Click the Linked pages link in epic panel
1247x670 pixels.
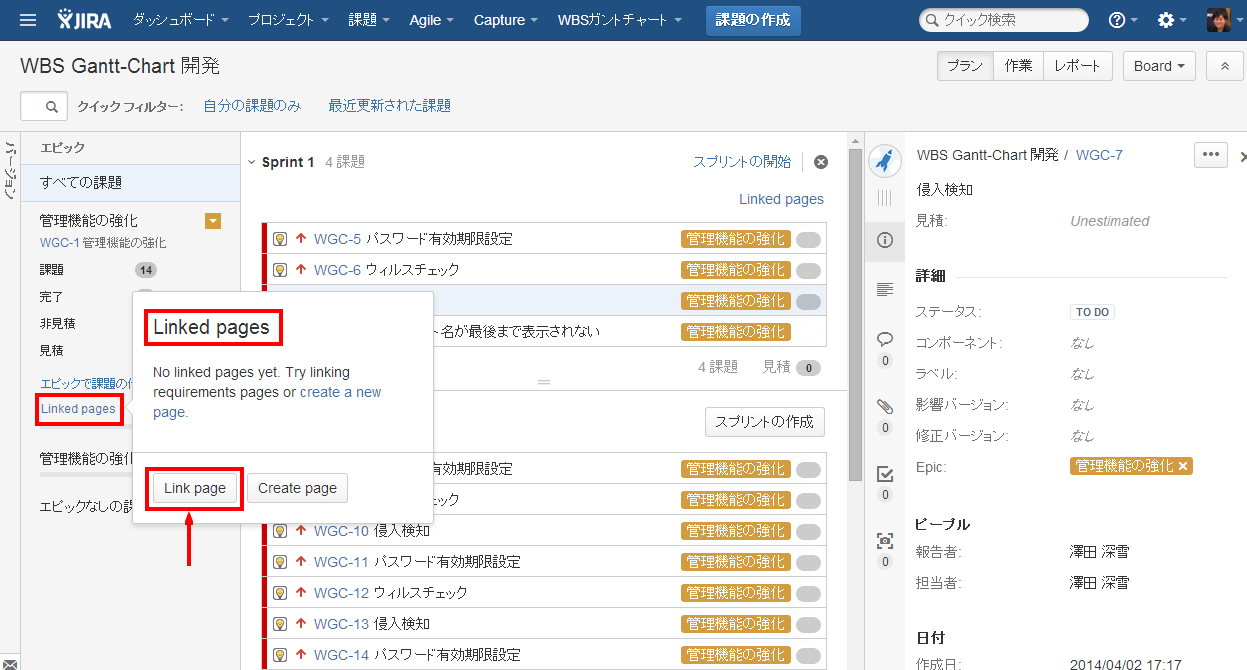point(78,409)
